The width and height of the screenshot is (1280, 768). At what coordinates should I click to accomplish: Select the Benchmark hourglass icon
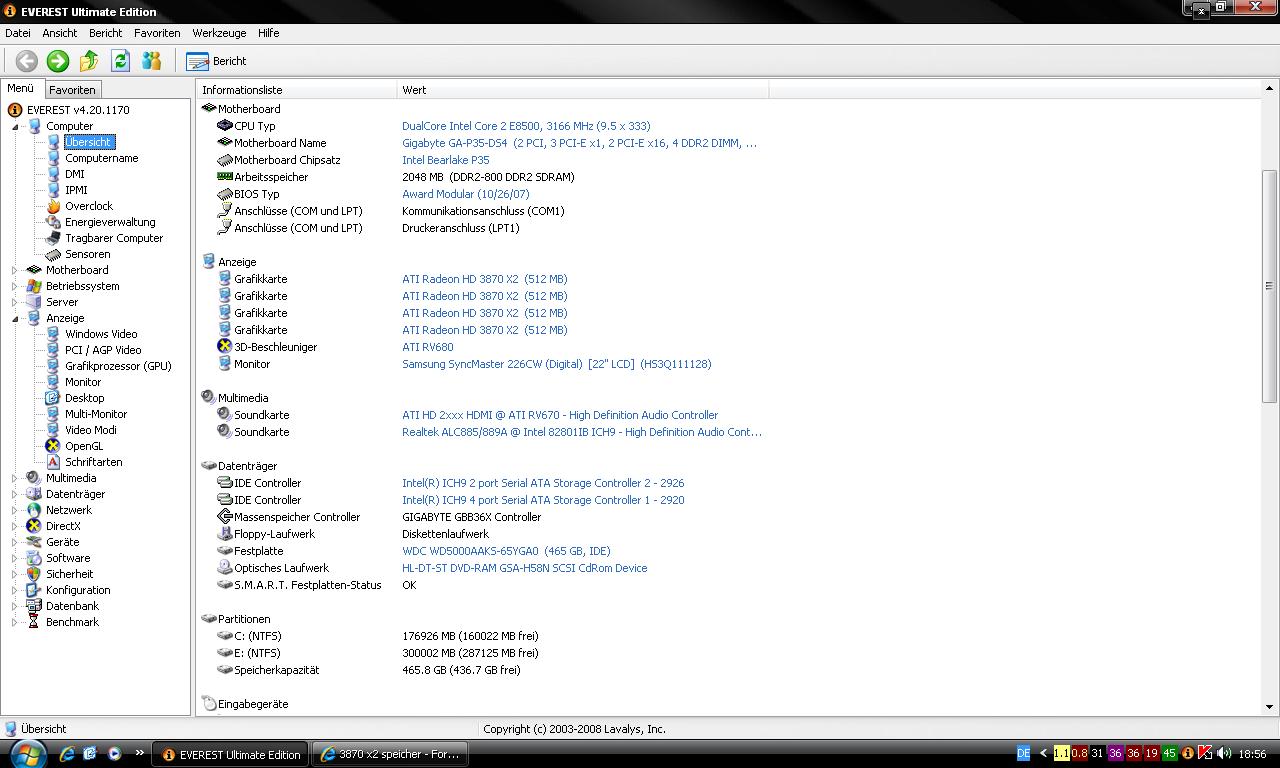pyautogui.click(x=34, y=622)
